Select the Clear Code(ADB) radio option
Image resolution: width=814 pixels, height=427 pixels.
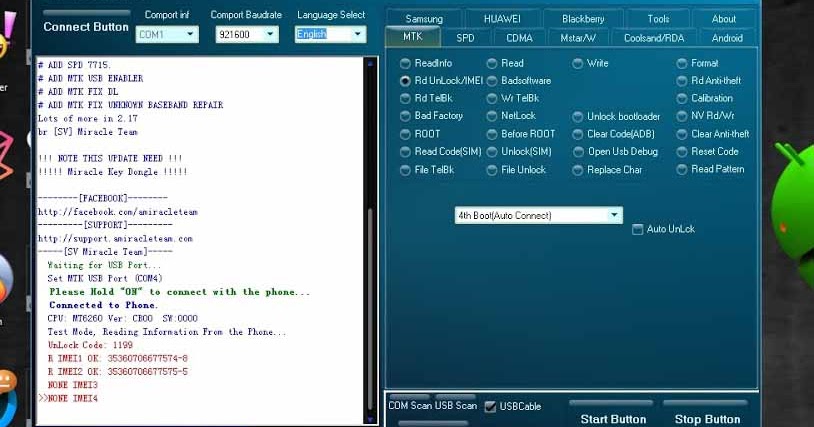(x=614, y=134)
